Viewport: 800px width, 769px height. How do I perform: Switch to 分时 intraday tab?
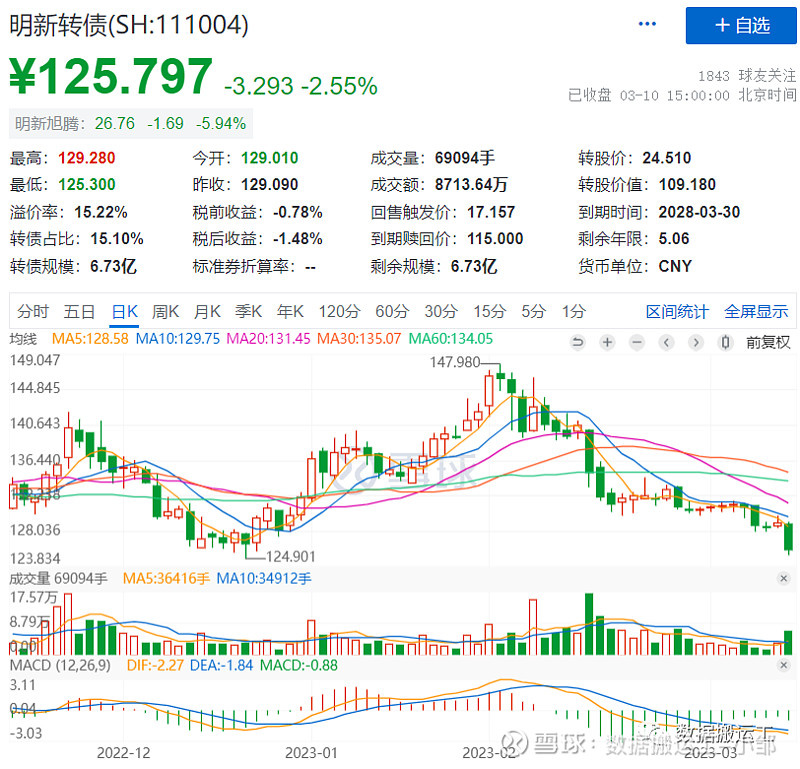(33, 311)
